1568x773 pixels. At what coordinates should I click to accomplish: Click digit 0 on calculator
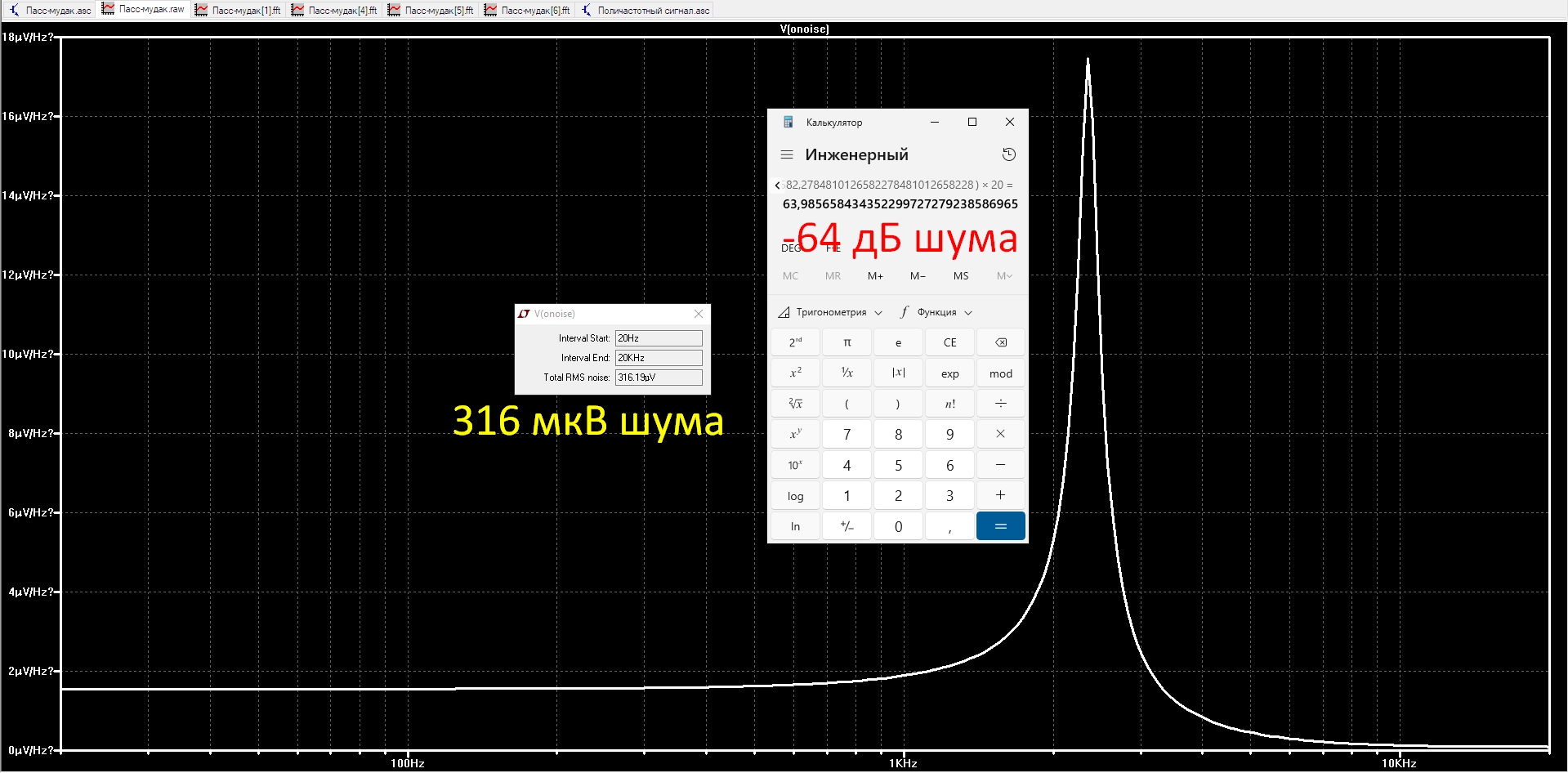tap(898, 526)
